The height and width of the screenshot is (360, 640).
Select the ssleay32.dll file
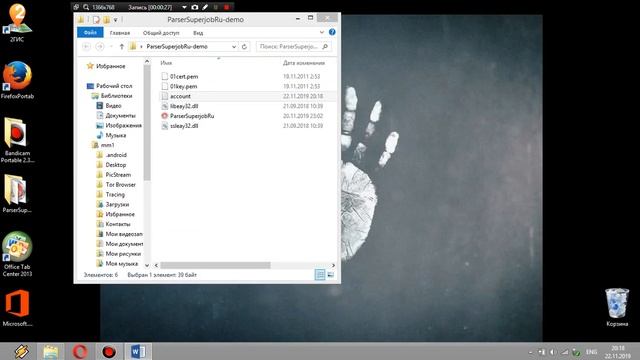184,126
